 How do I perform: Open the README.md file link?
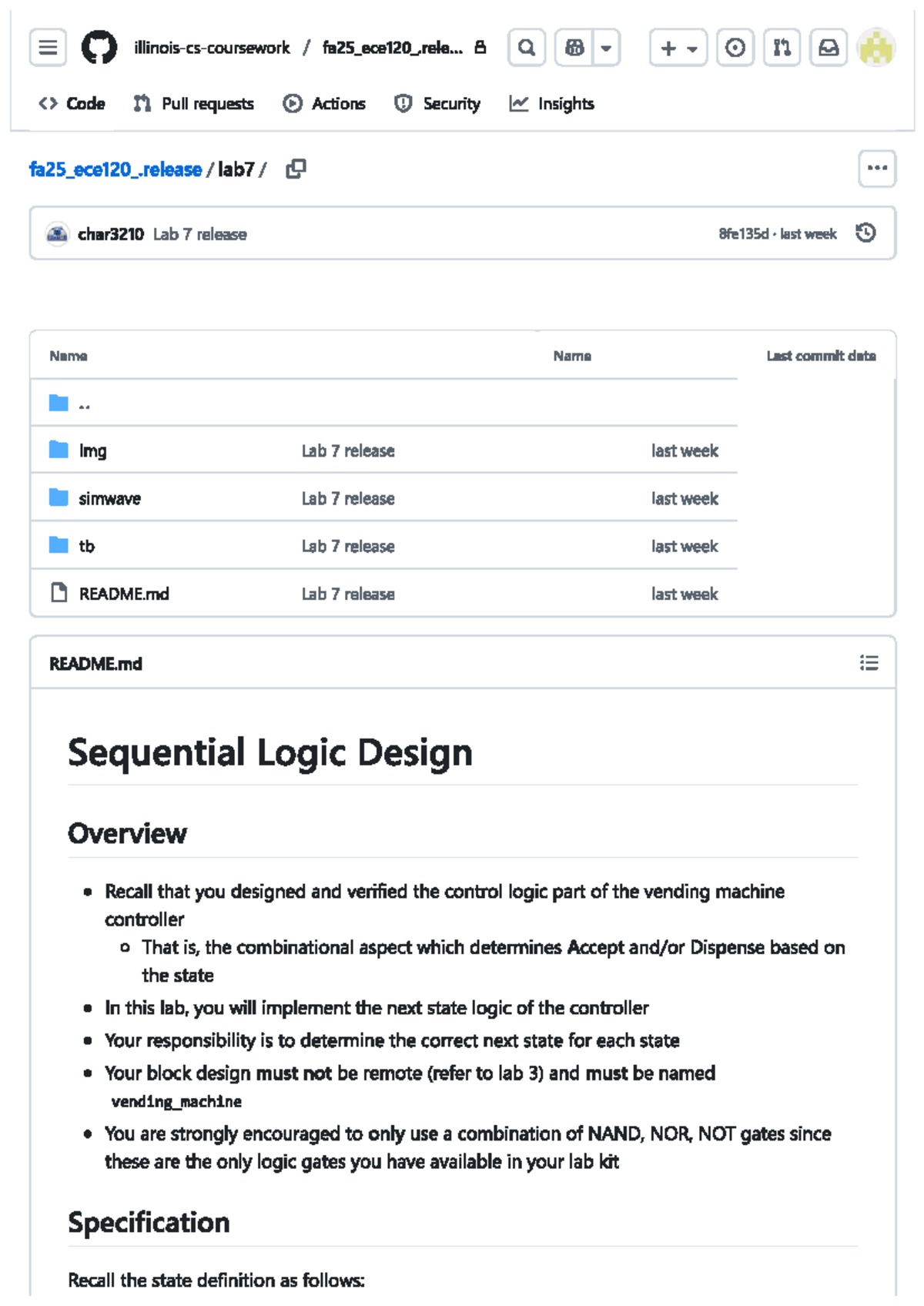point(124,594)
